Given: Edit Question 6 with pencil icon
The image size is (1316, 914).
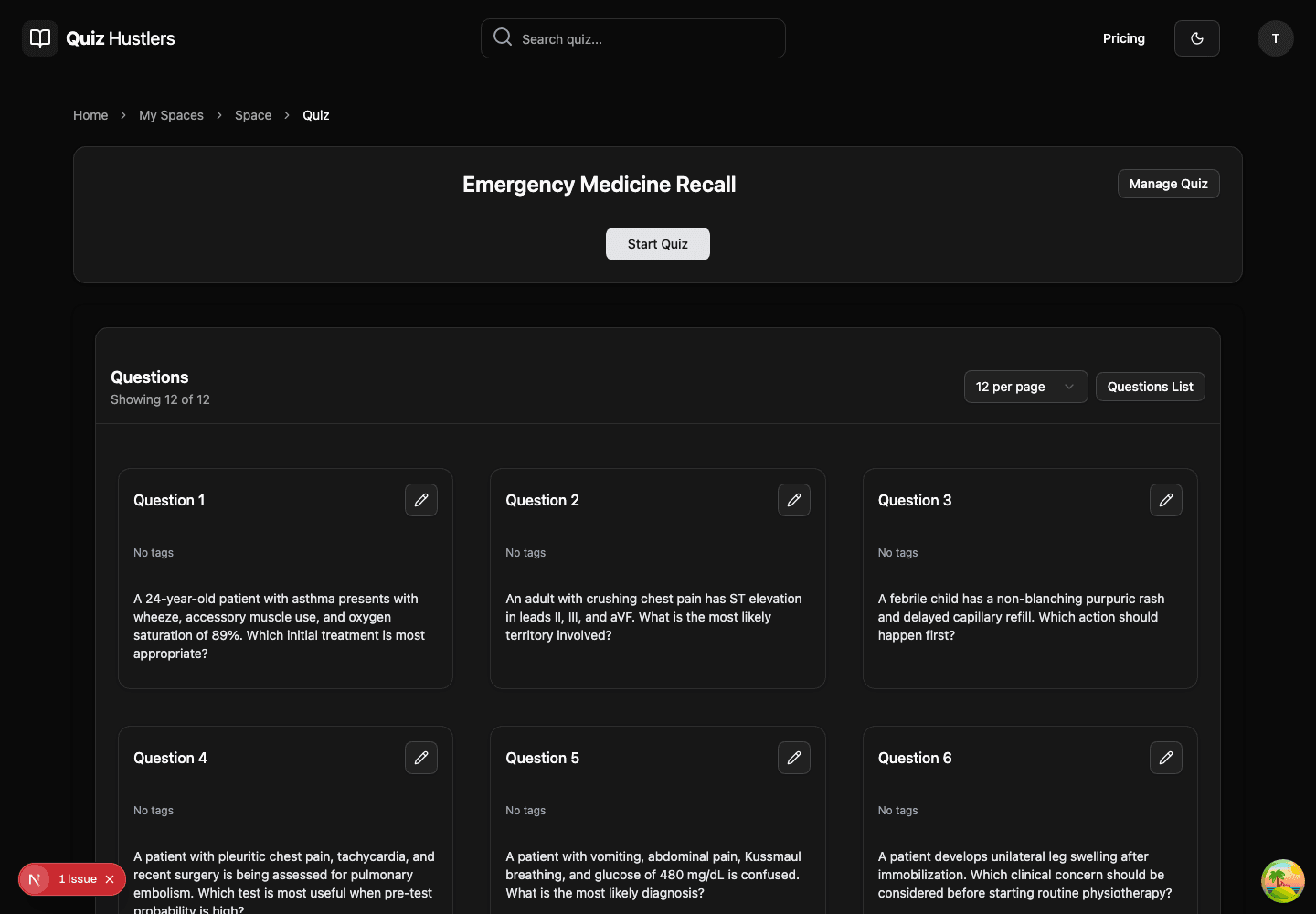Looking at the screenshot, I should click(1166, 758).
